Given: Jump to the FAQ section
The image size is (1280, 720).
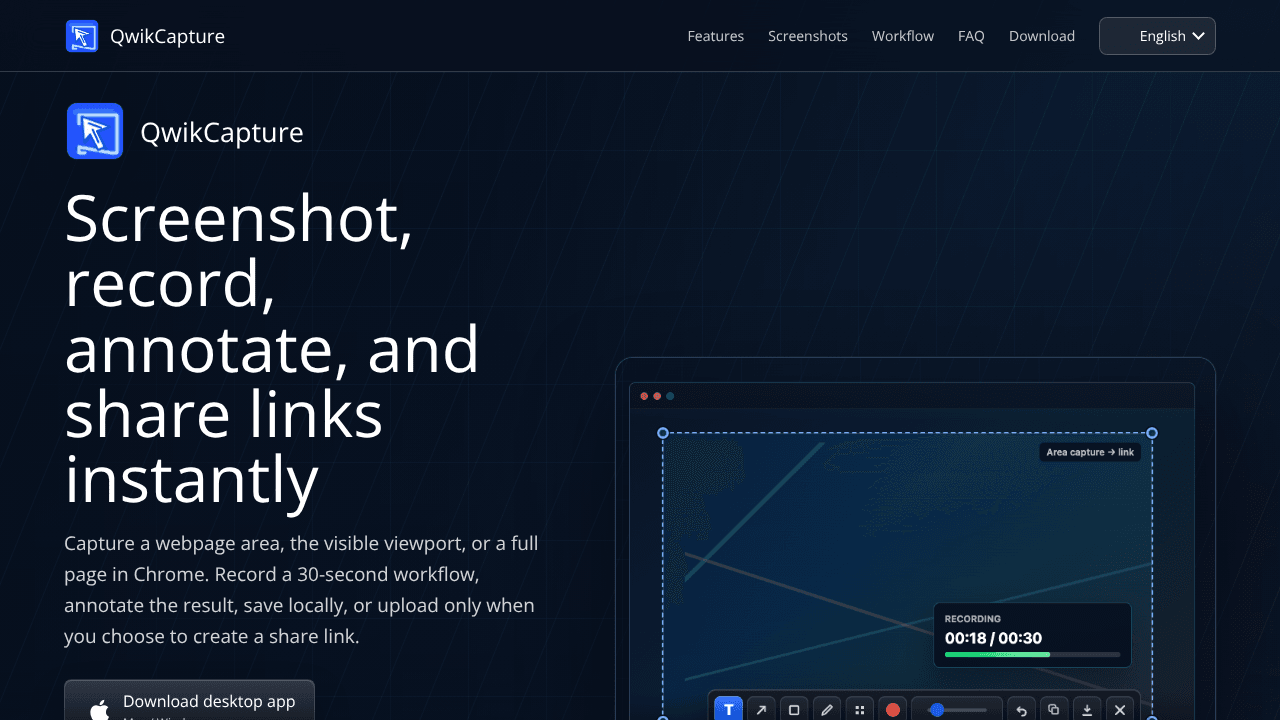Looking at the screenshot, I should [x=971, y=36].
